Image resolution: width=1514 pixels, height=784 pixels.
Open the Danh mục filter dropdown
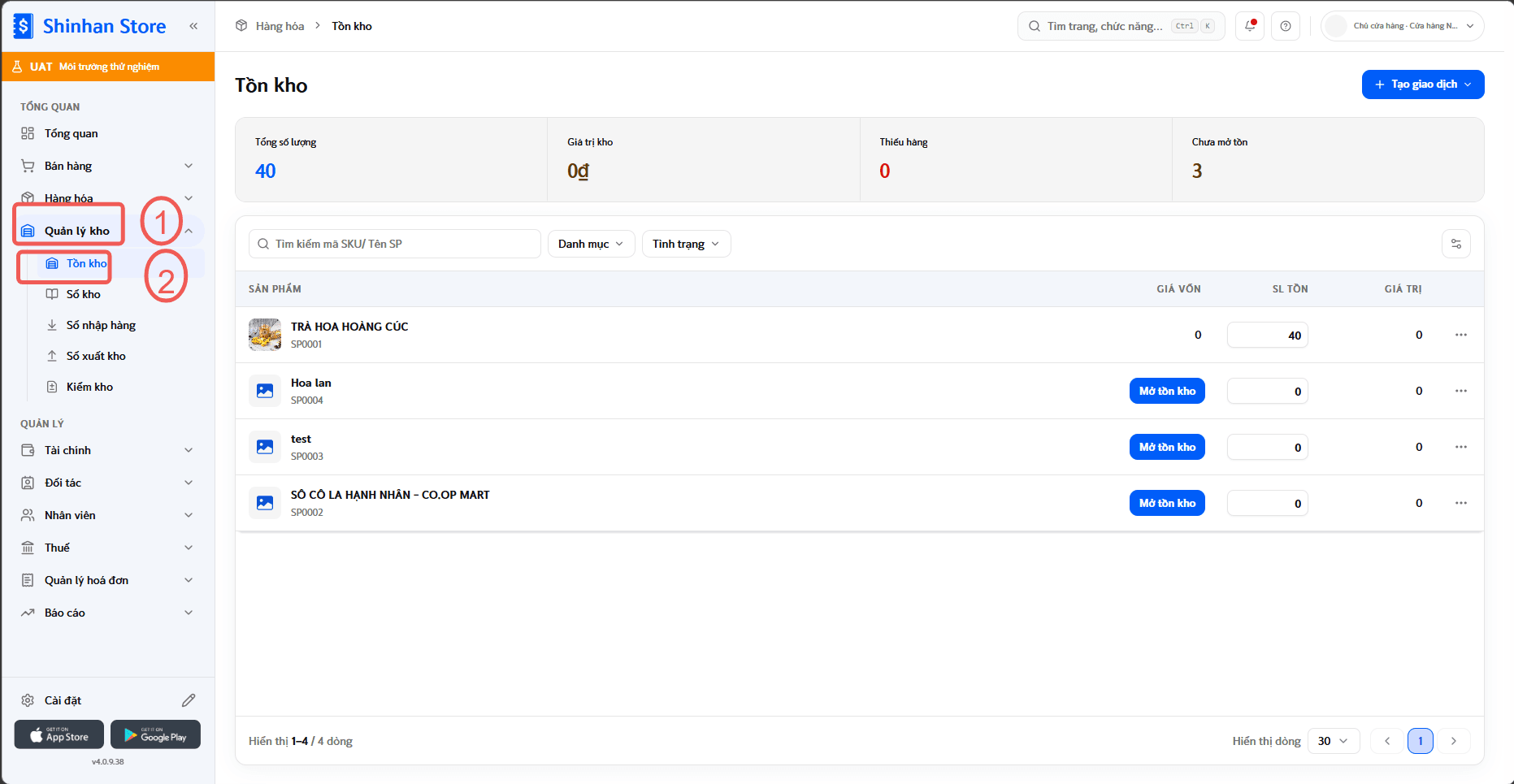tap(592, 244)
